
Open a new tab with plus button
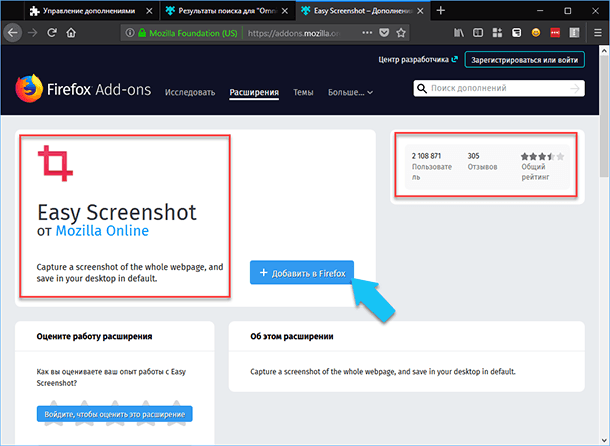coord(440,11)
